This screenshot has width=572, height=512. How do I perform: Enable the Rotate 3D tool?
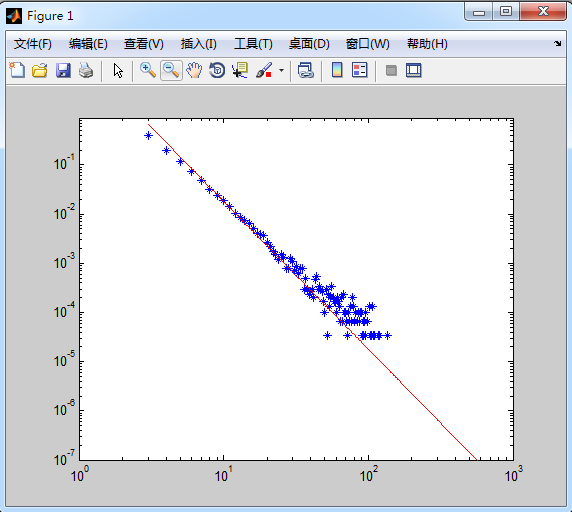[217, 70]
